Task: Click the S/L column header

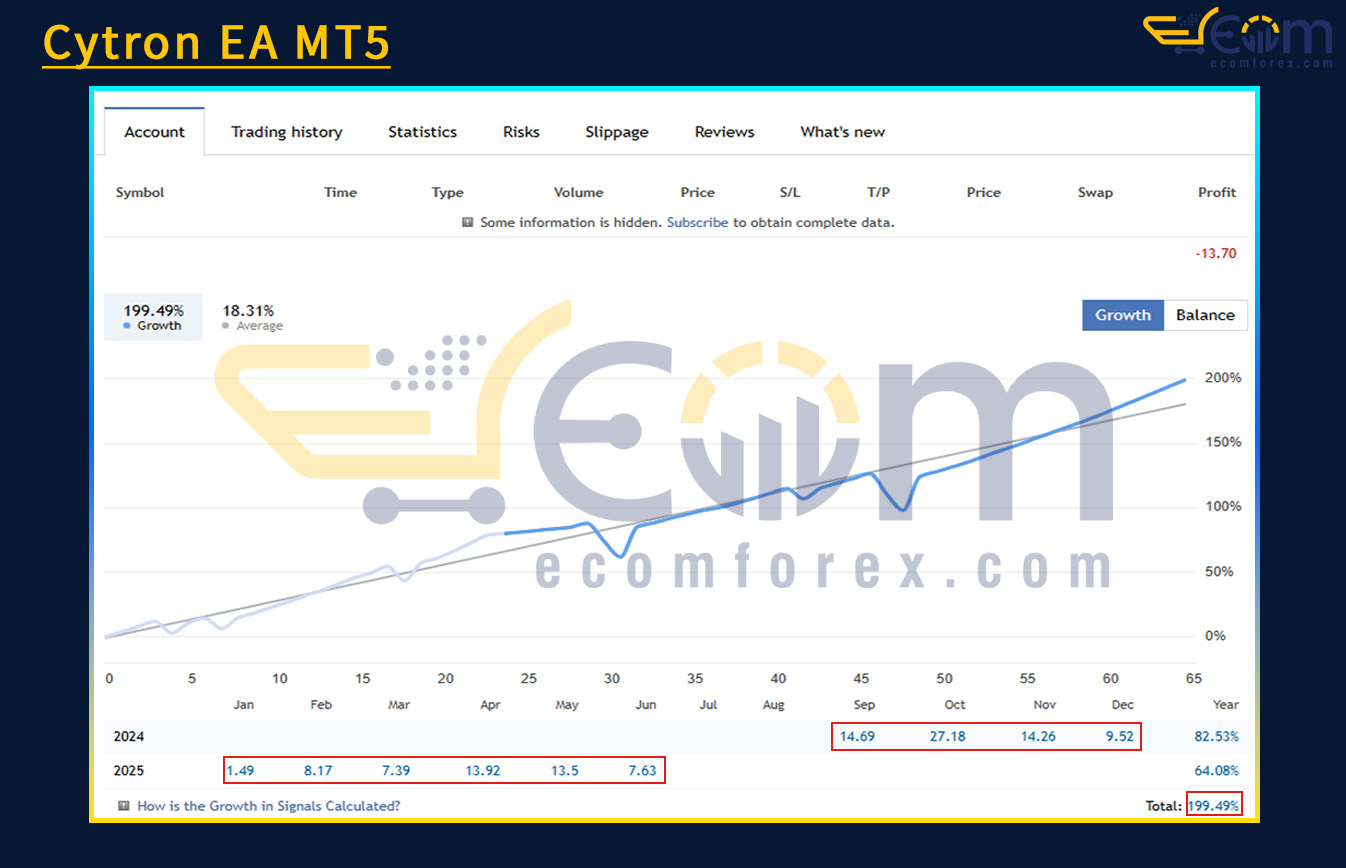Action: pyautogui.click(x=790, y=192)
